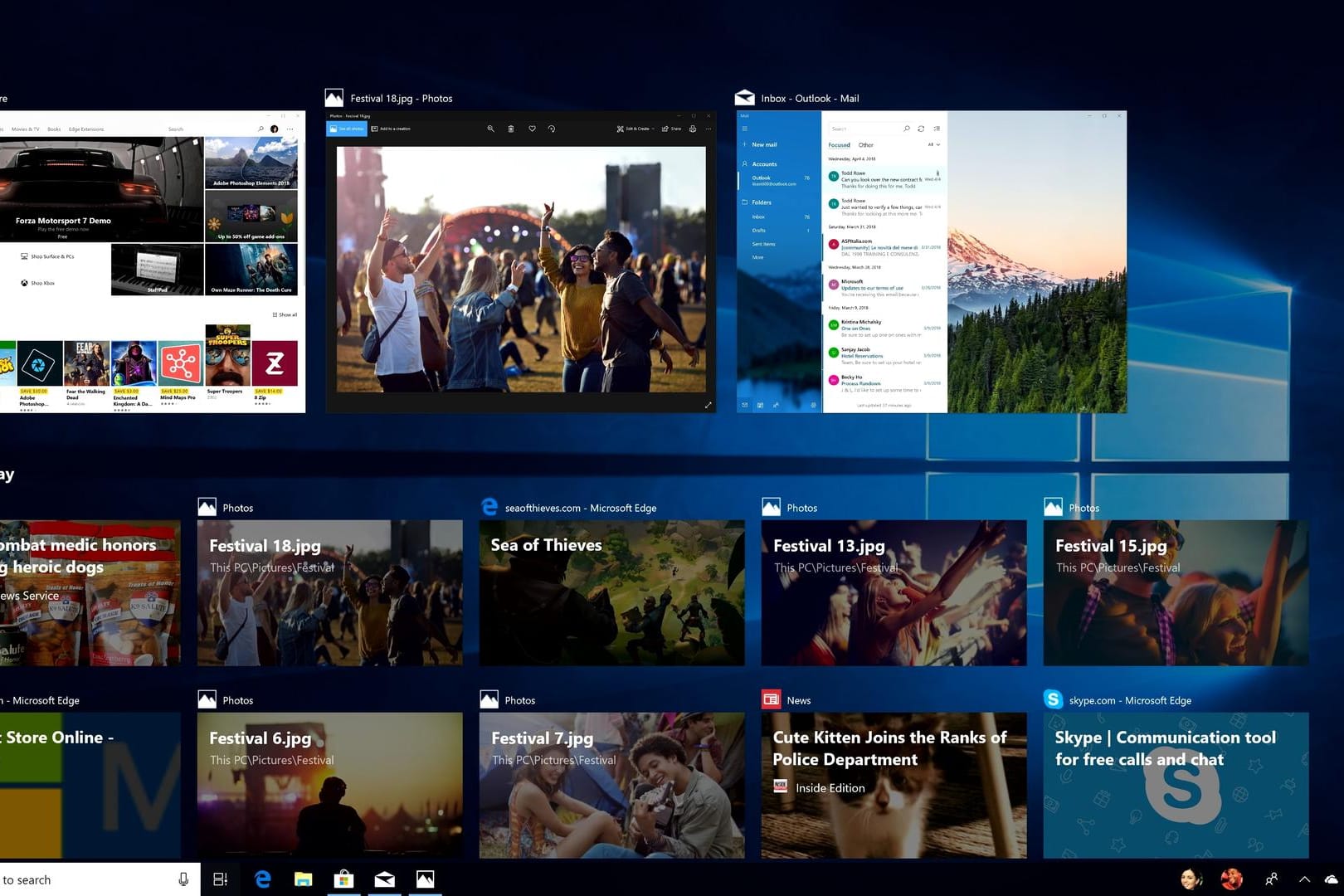Viewport: 1344px width, 896px height.
Task: Click Share in the Photos toolbar
Action: [x=671, y=129]
